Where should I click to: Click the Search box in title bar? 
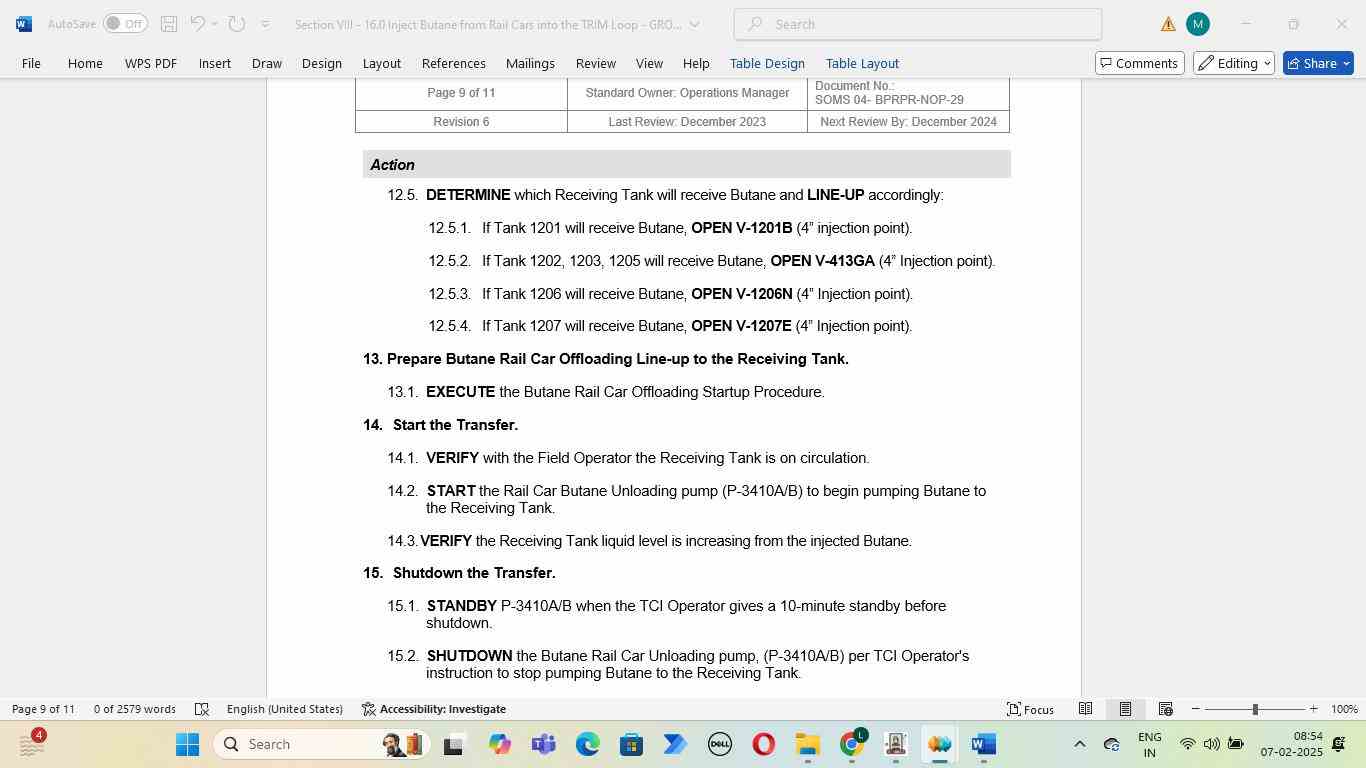pos(918,24)
